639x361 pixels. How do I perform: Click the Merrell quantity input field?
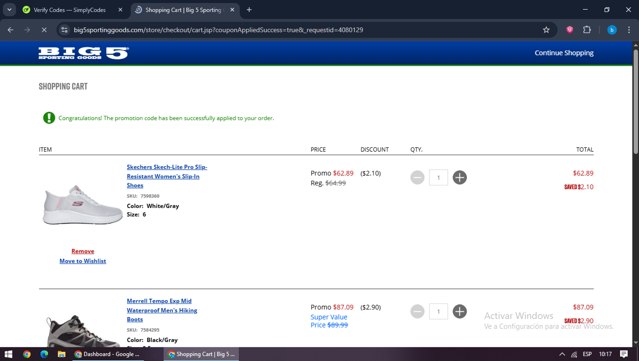click(x=438, y=312)
